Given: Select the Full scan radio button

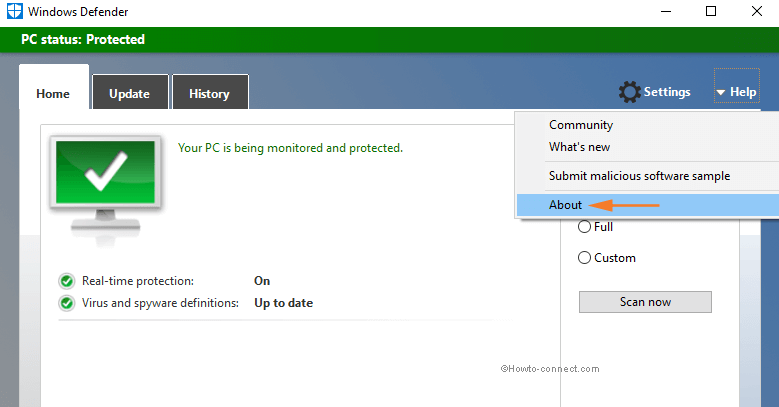Looking at the screenshot, I should (584, 227).
